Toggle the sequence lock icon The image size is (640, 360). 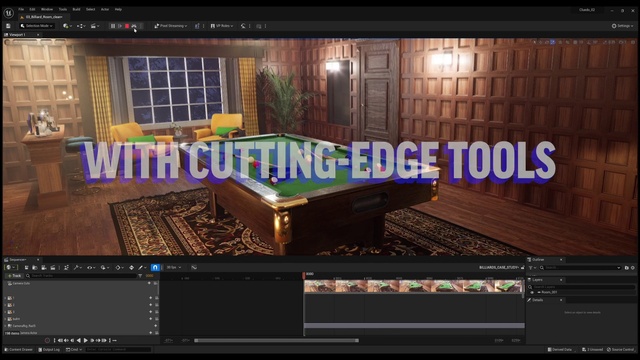[x=522, y=267]
